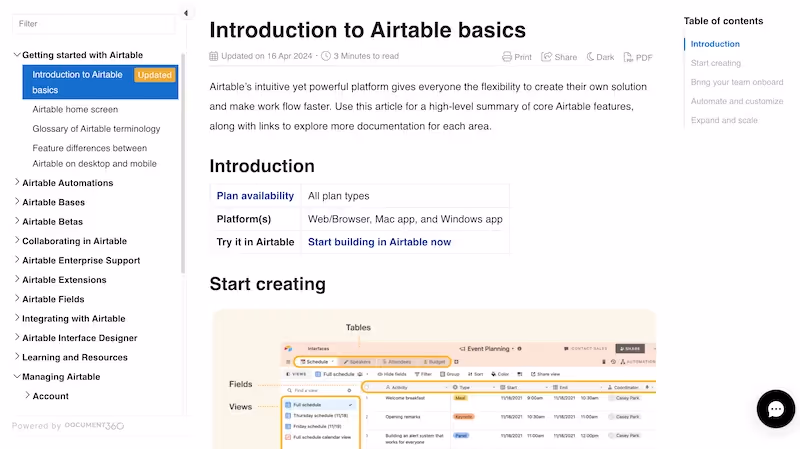
Task: Jump to Start creating in table of contents
Action: point(715,63)
